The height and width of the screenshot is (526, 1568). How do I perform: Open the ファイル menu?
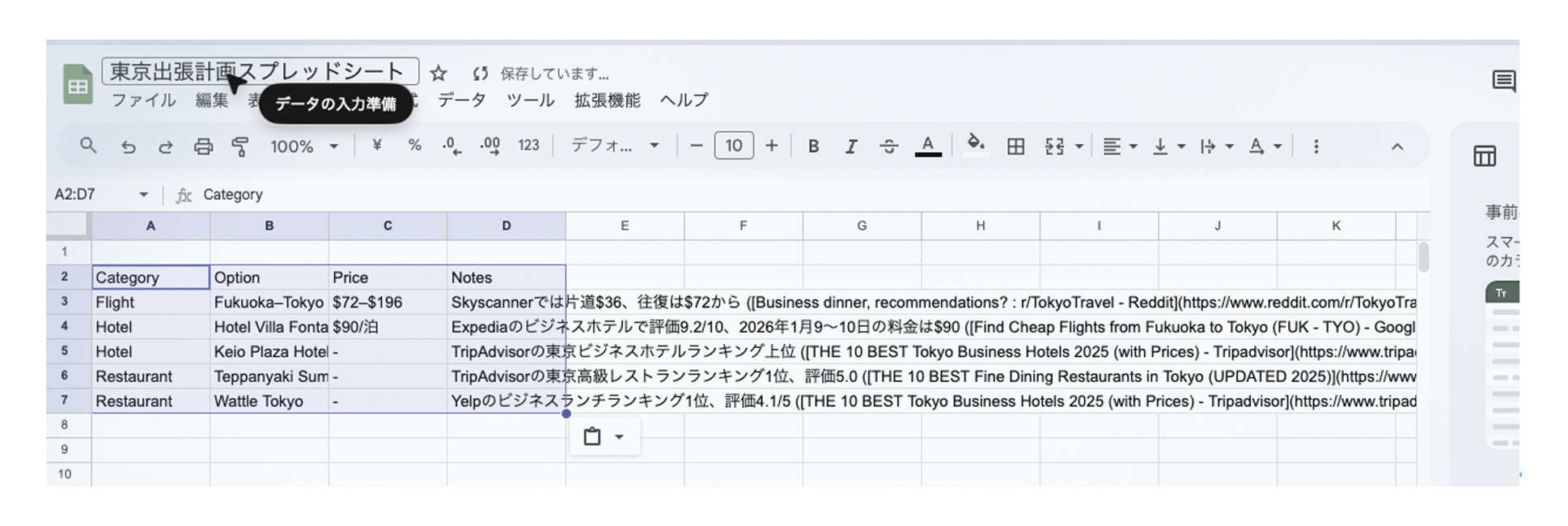[x=143, y=100]
